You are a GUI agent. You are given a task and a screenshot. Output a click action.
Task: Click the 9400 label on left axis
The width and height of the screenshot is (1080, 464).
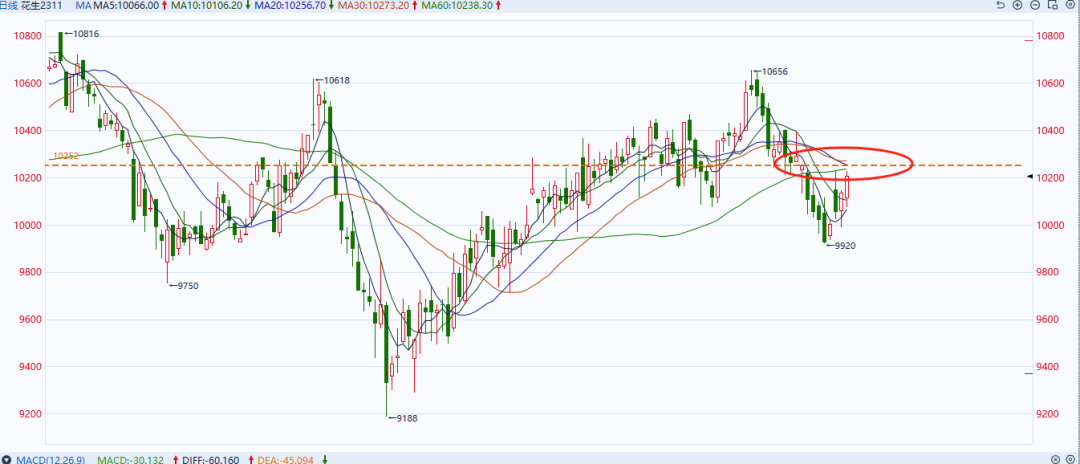click(29, 367)
